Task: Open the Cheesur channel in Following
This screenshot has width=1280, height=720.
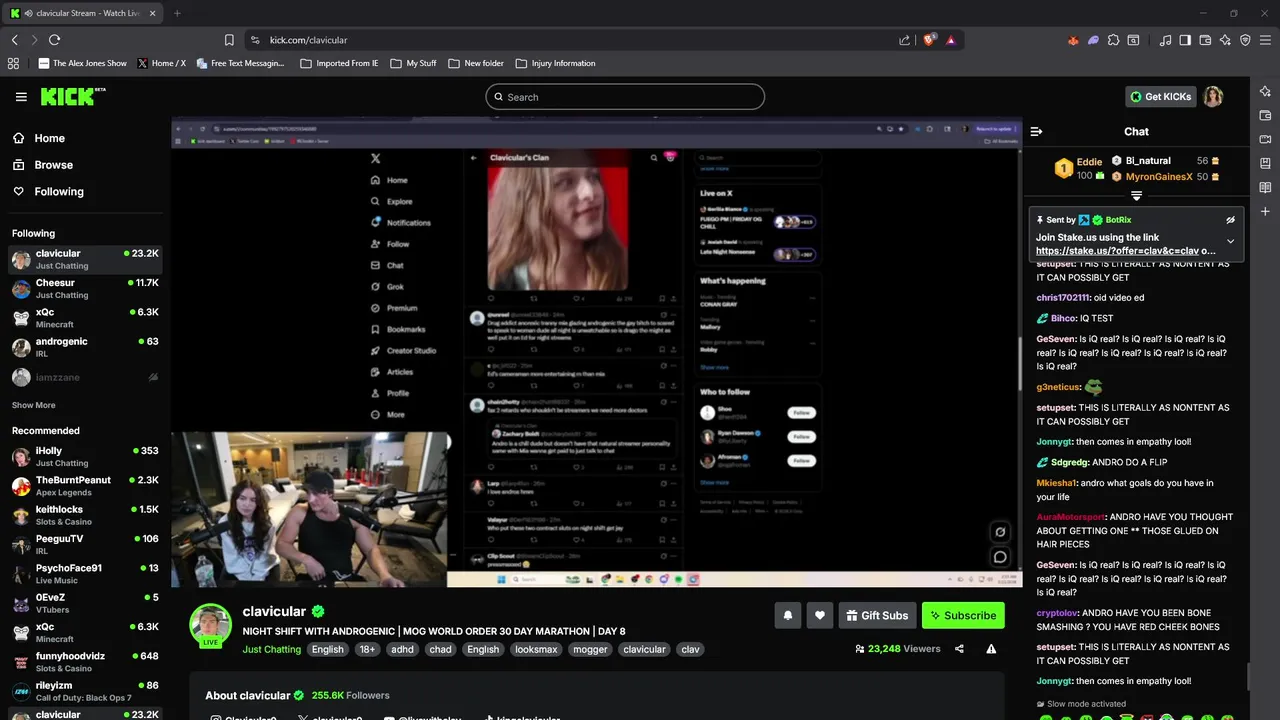Action: (x=85, y=289)
